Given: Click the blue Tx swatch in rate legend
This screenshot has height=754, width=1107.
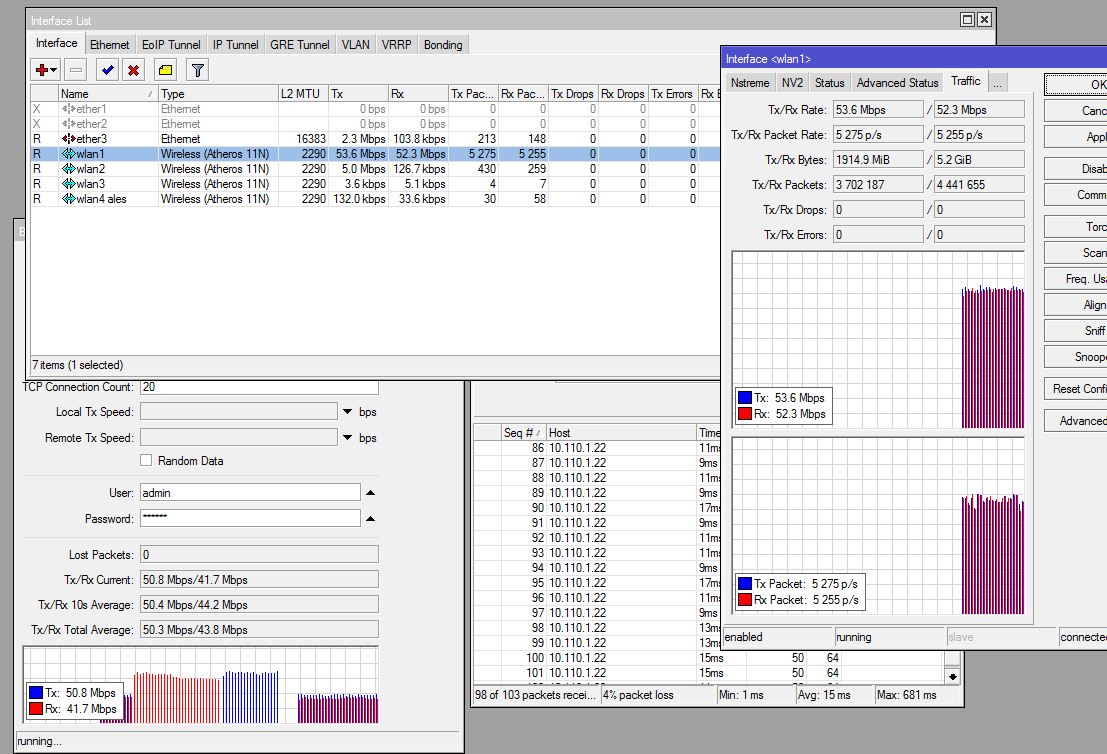Looking at the screenshot, I should (x=744, y=397).
